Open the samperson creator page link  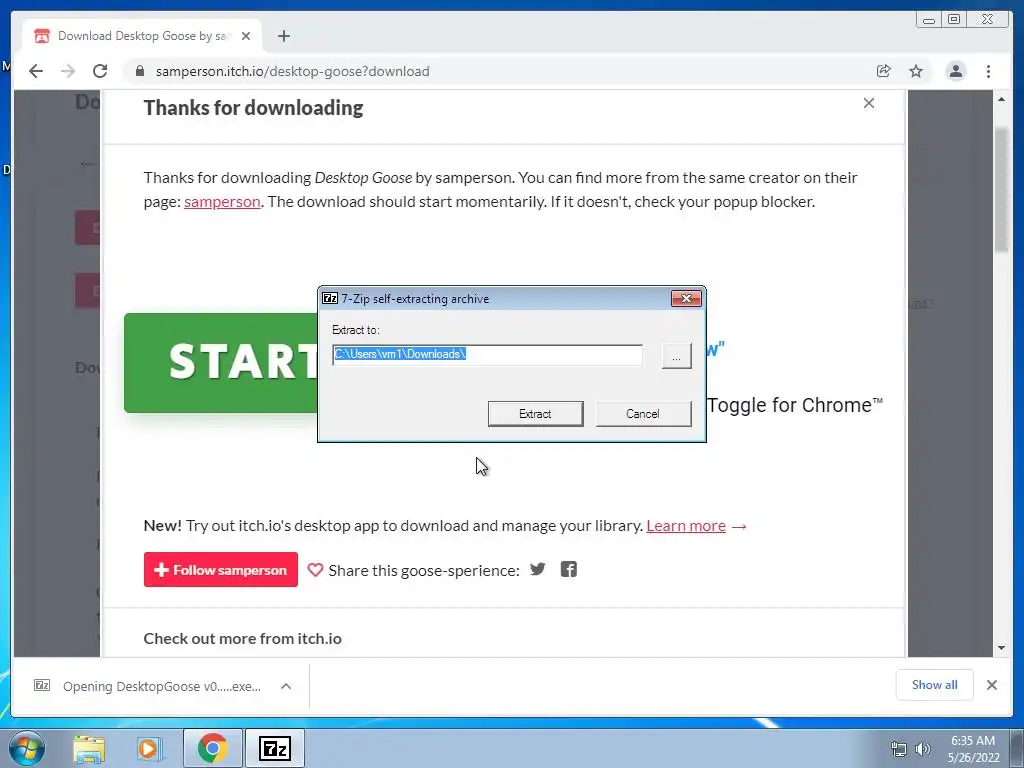click(222, 202)
